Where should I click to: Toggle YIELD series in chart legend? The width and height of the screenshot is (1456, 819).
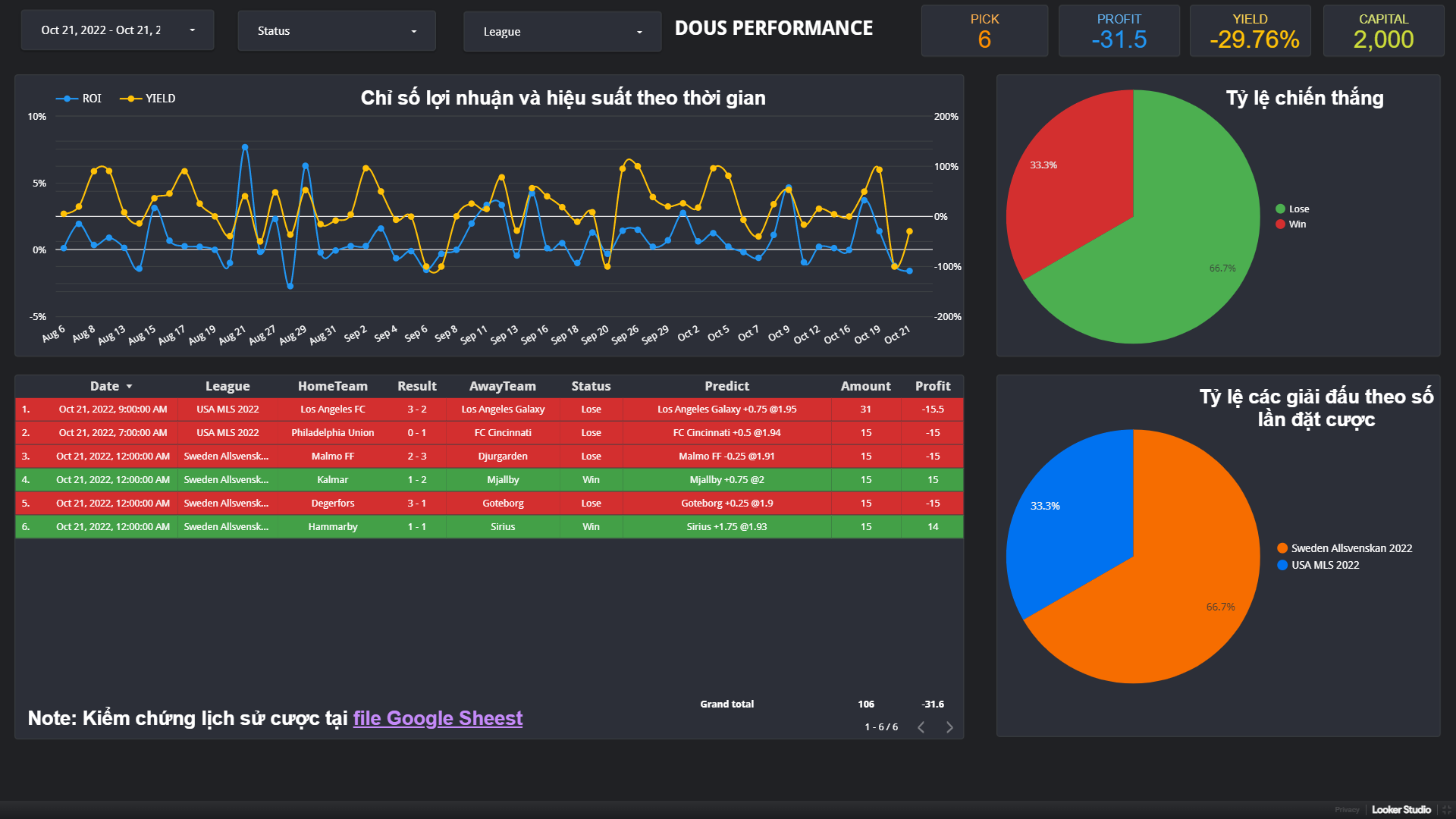148,99
